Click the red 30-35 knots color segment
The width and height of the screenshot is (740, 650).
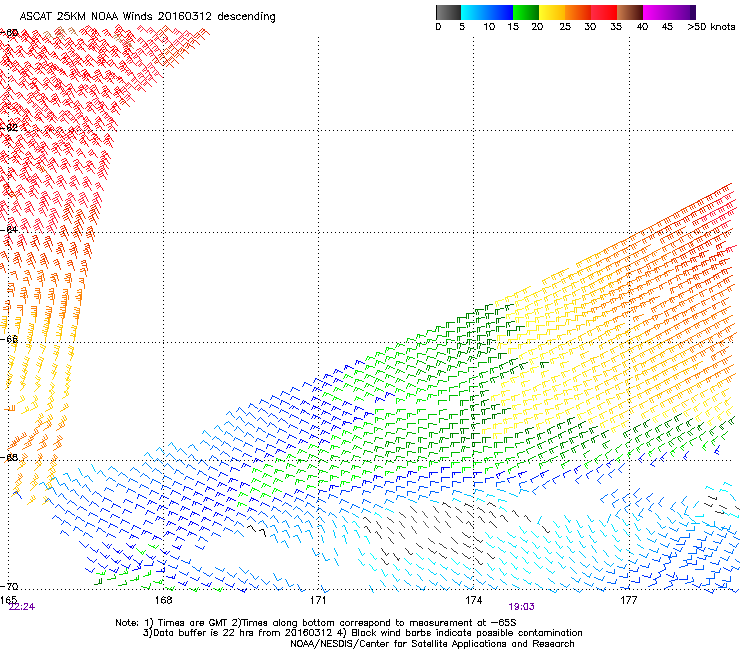coord(604,12)
